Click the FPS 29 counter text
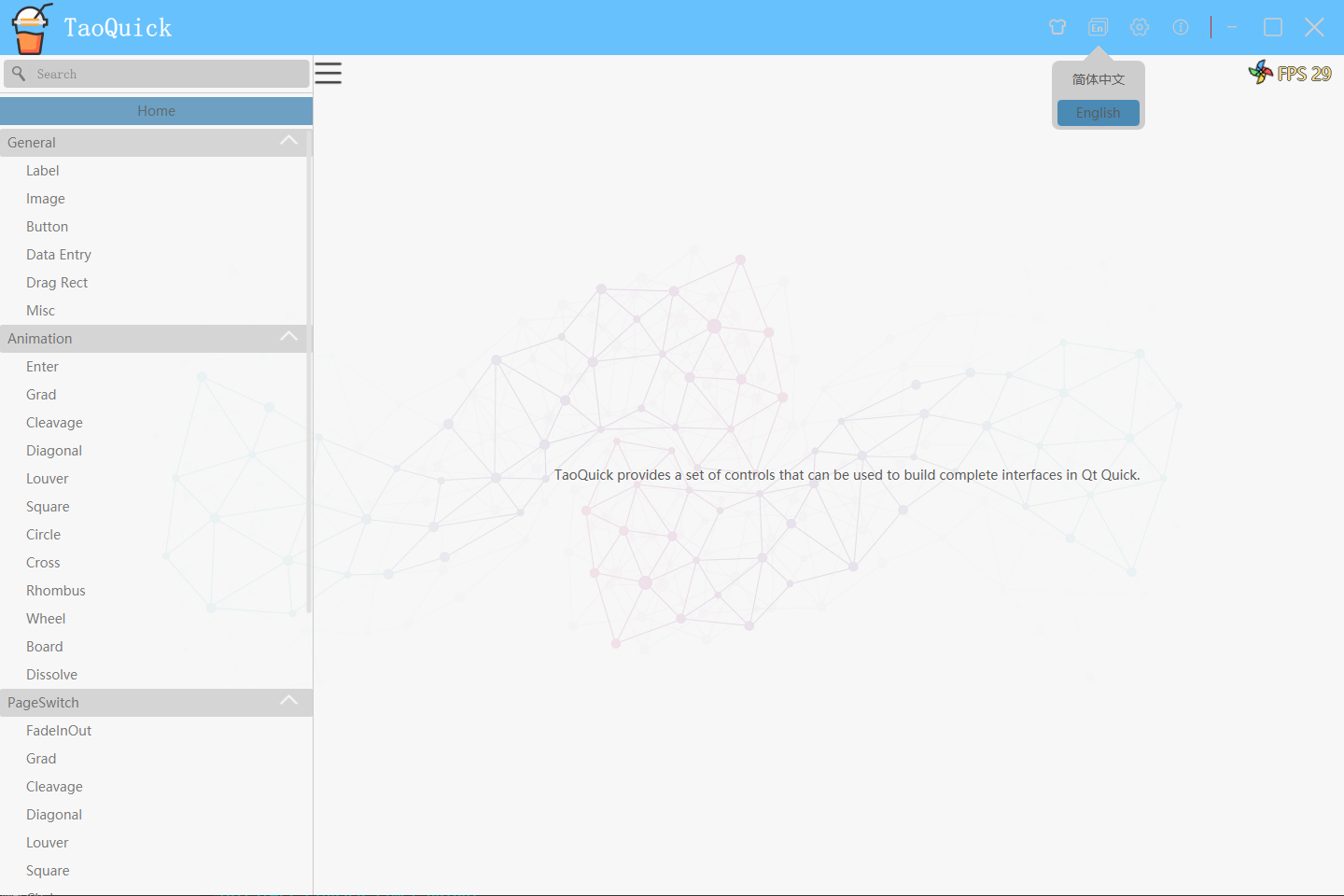The height and width of the screenshot is (896, 1344). pyautogui.click(x=1304, y=74)
